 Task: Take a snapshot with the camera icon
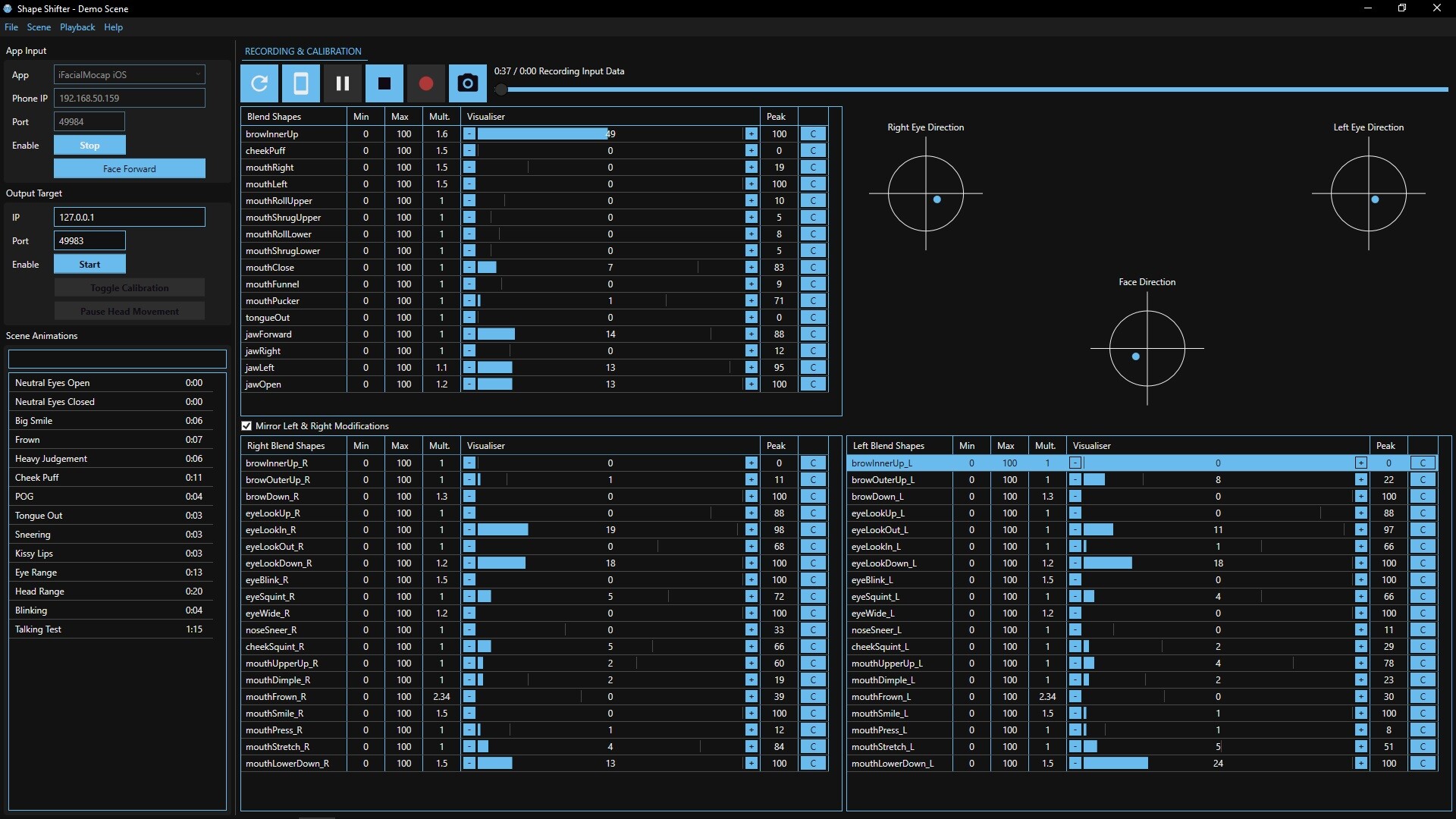(467, 83)
